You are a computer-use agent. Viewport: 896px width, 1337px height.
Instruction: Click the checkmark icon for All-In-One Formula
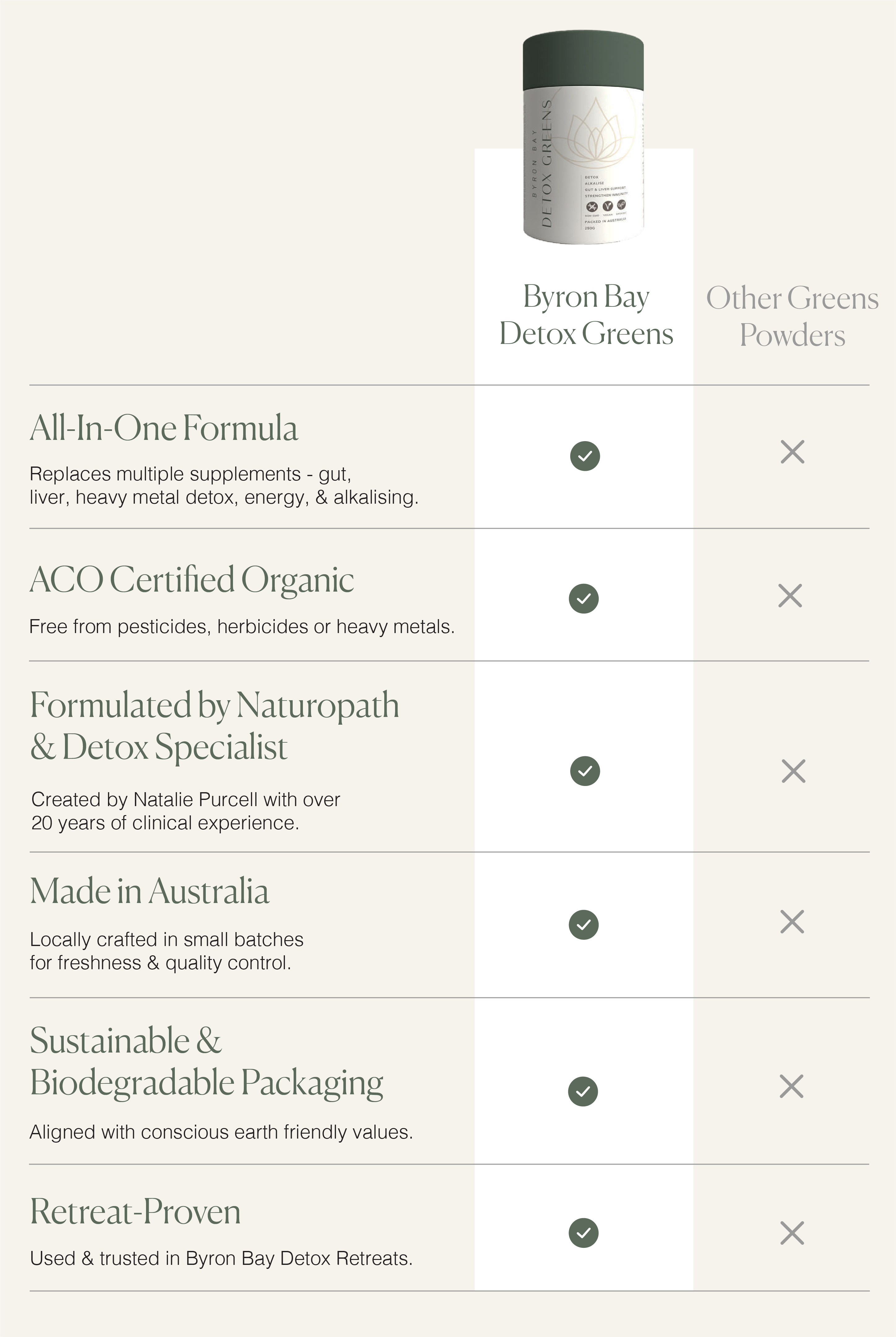[584, 456]
